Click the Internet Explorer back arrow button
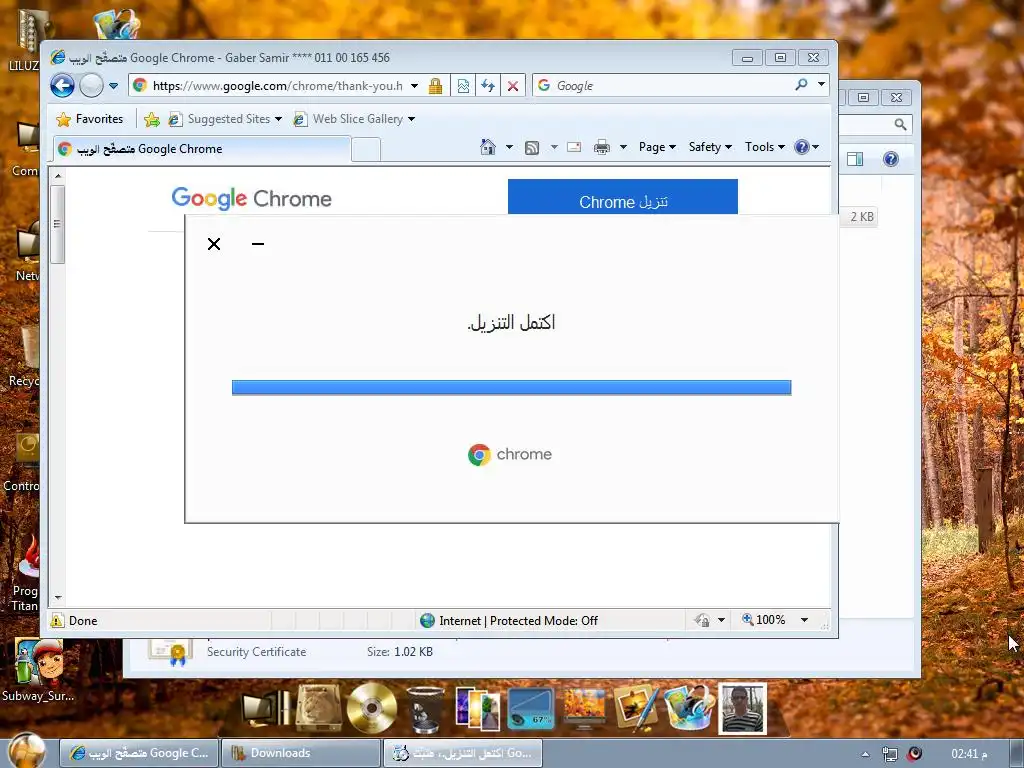This screenshot has width=1024, height=768. click(x=63, y=86)
